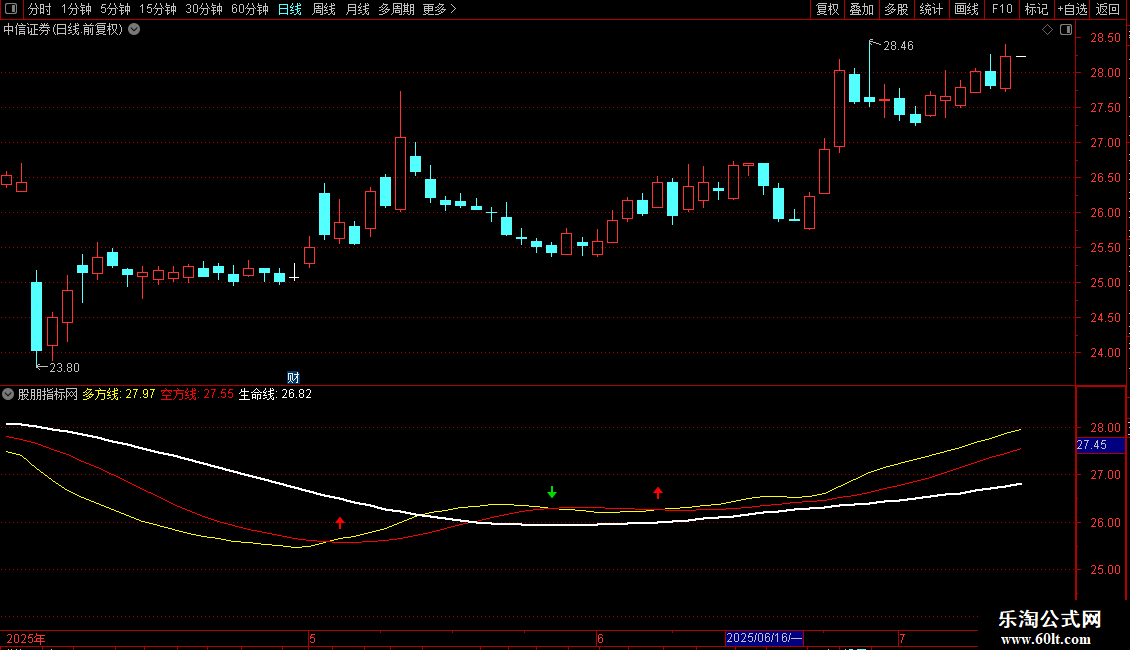The image size is (1130, 650).
Task: Add stock via +自选 button
Action: tap(1072, 9)
